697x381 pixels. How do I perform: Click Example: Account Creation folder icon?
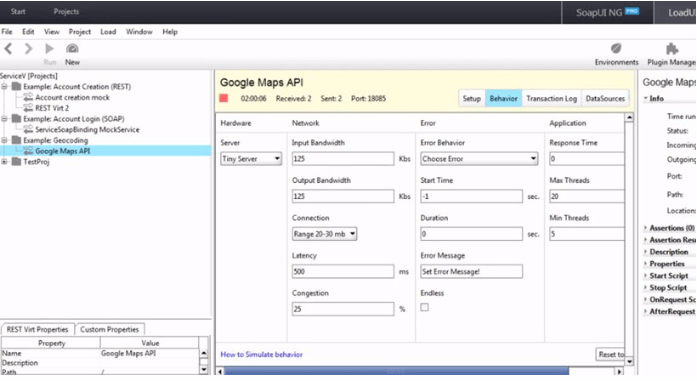16,86
